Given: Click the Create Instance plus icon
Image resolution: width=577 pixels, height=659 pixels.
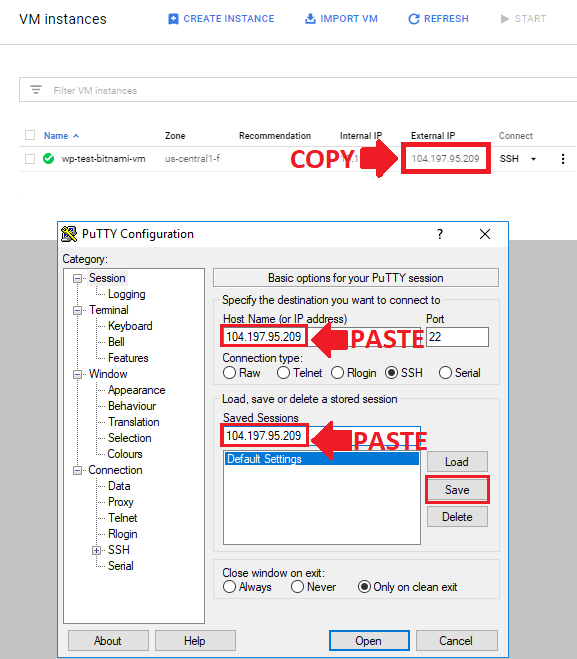Looking at the screenshot, I should 173,19.
